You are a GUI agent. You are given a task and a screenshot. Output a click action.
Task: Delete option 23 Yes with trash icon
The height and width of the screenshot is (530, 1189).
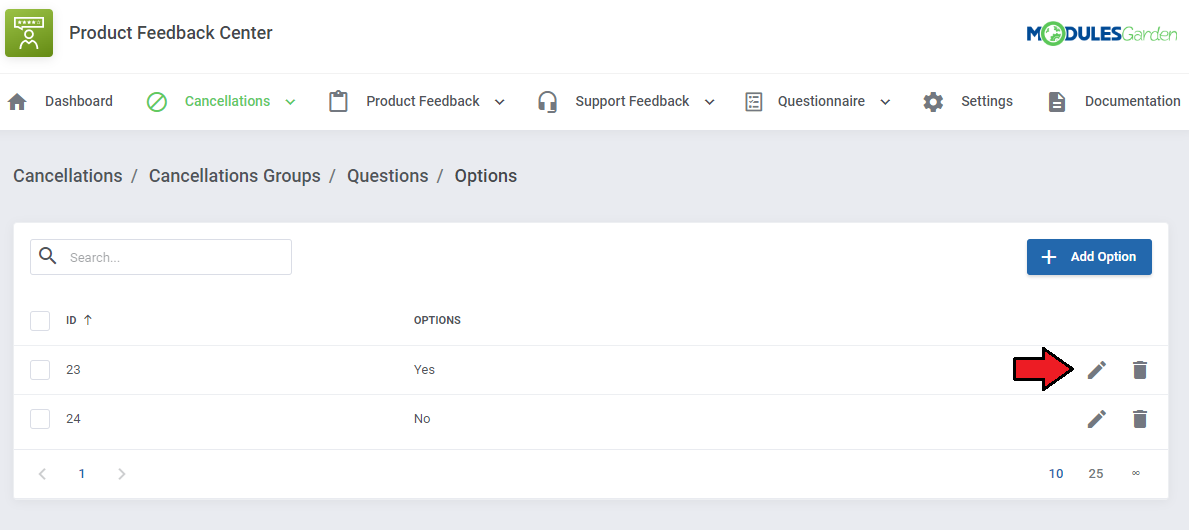1140,370
